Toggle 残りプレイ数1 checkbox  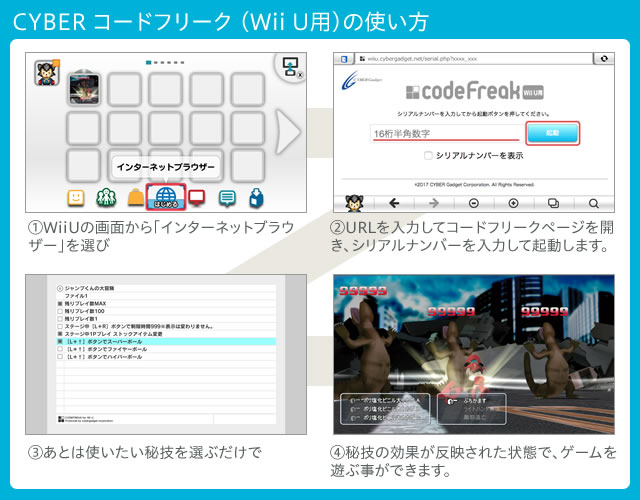click(60, 319)
